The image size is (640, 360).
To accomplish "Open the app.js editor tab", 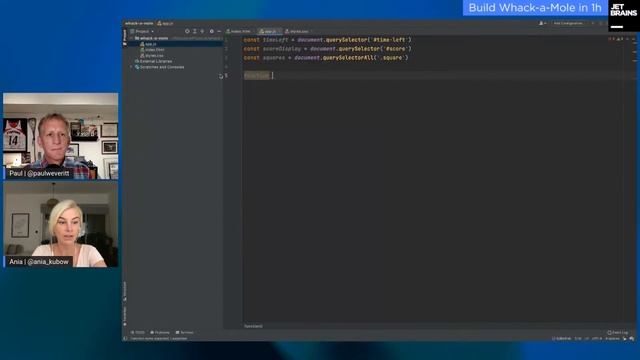I will (x=269, y=31).
